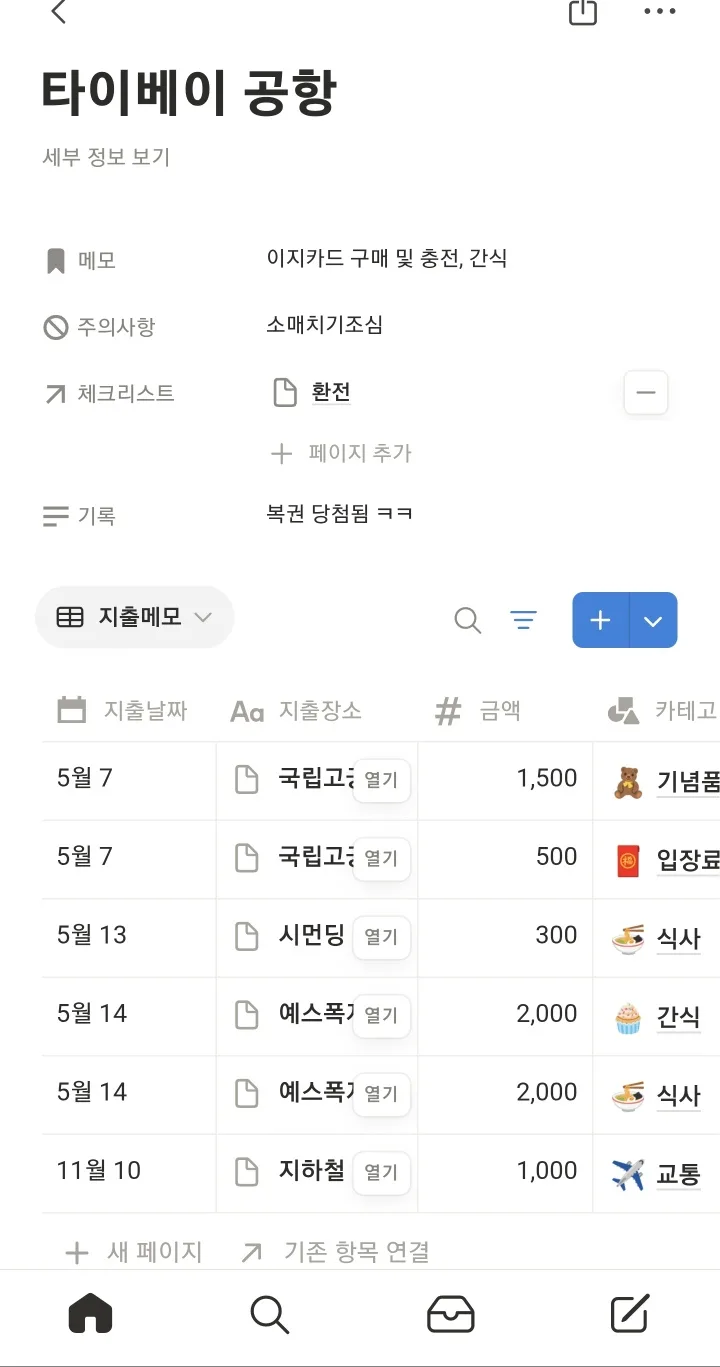Tap 페이지 추가 to add a page
This screenshot has width=720, height=1367.
(342, 453)
